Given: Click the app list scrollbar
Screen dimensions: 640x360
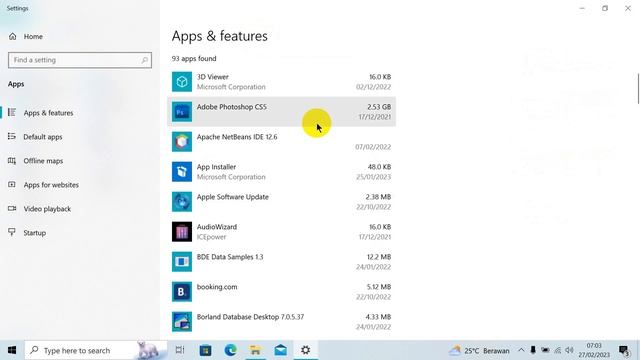Looking at the screenshot, I should 638,89.
